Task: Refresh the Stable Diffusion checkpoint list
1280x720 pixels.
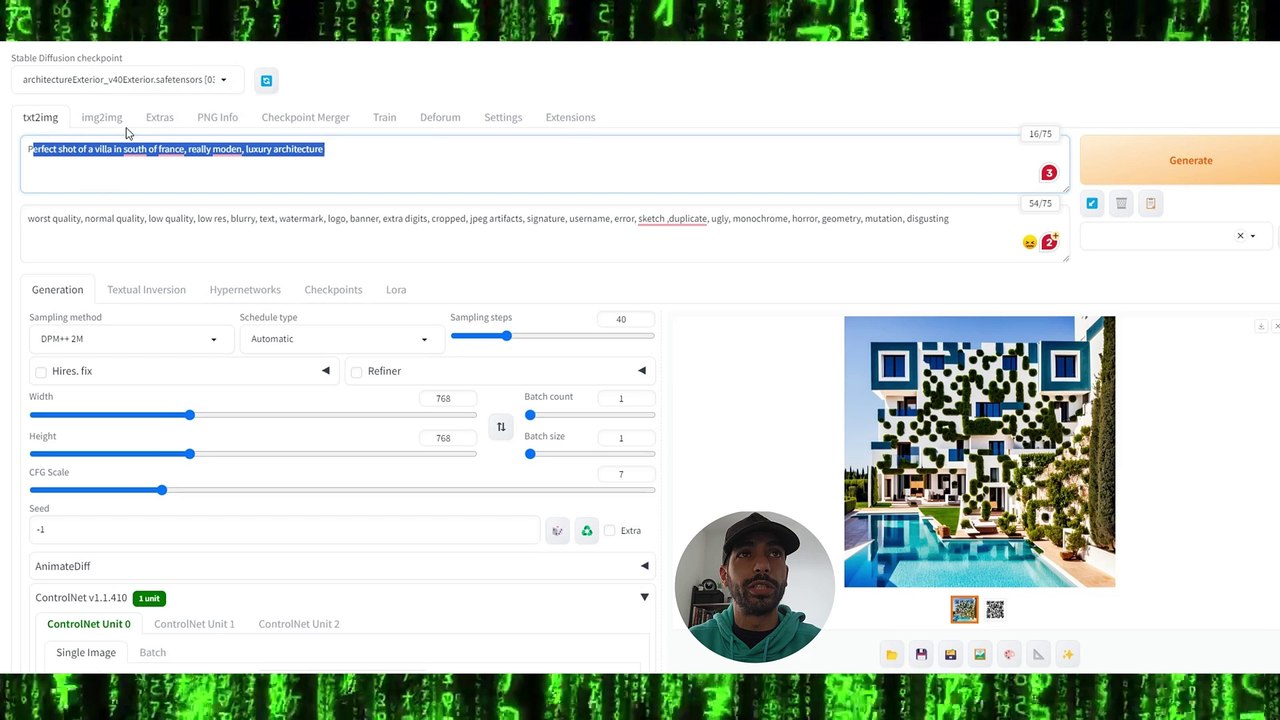Action: [266, 81]
